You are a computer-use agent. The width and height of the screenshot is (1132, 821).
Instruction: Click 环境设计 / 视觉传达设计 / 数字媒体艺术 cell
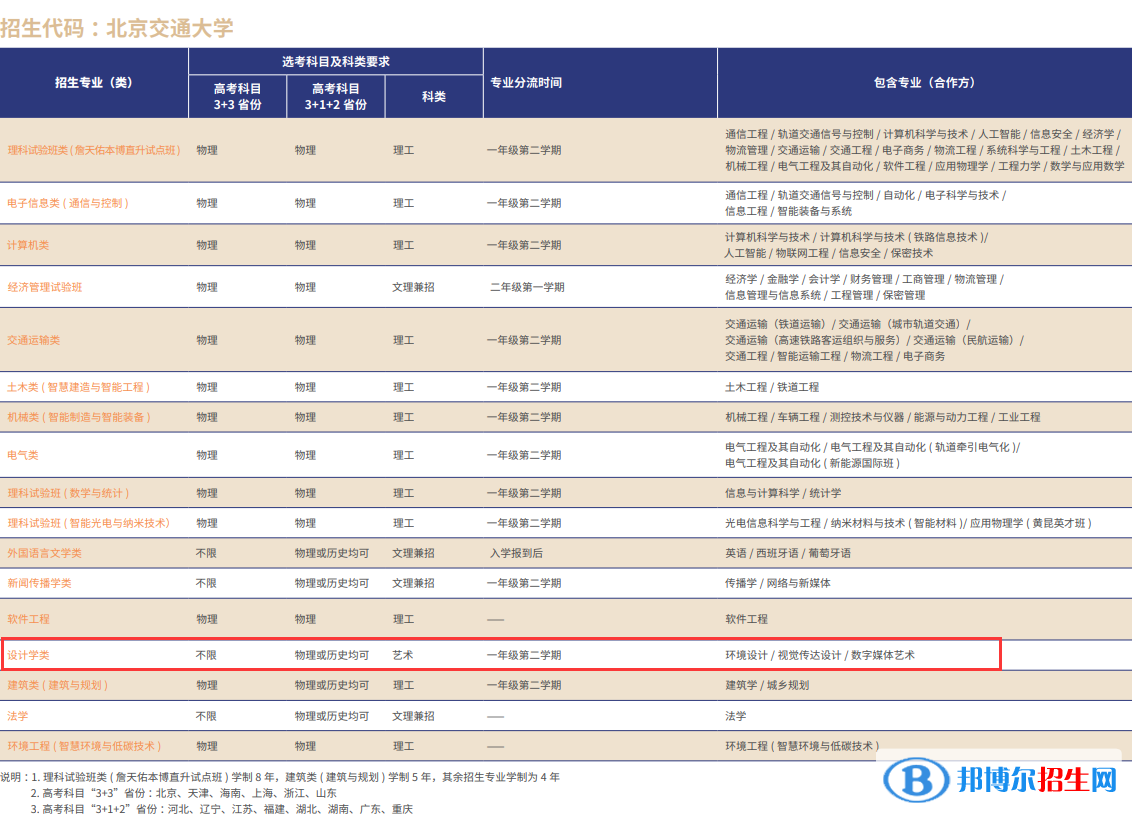820,656
